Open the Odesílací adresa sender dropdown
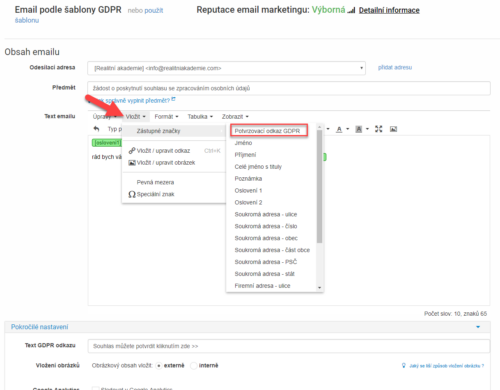The image size is (500, 390). (226, 68)
